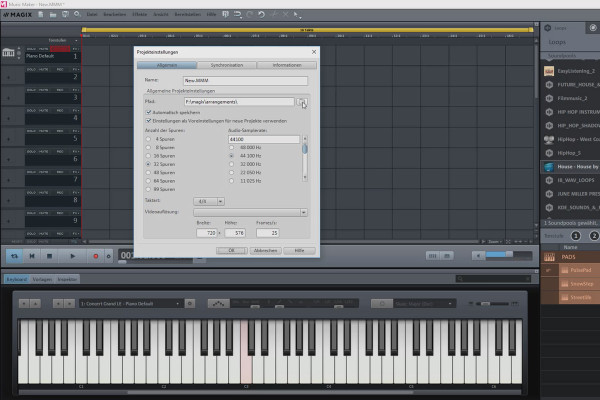Open the Datei menu
This screenshot has height=400, width=600.
92,15
